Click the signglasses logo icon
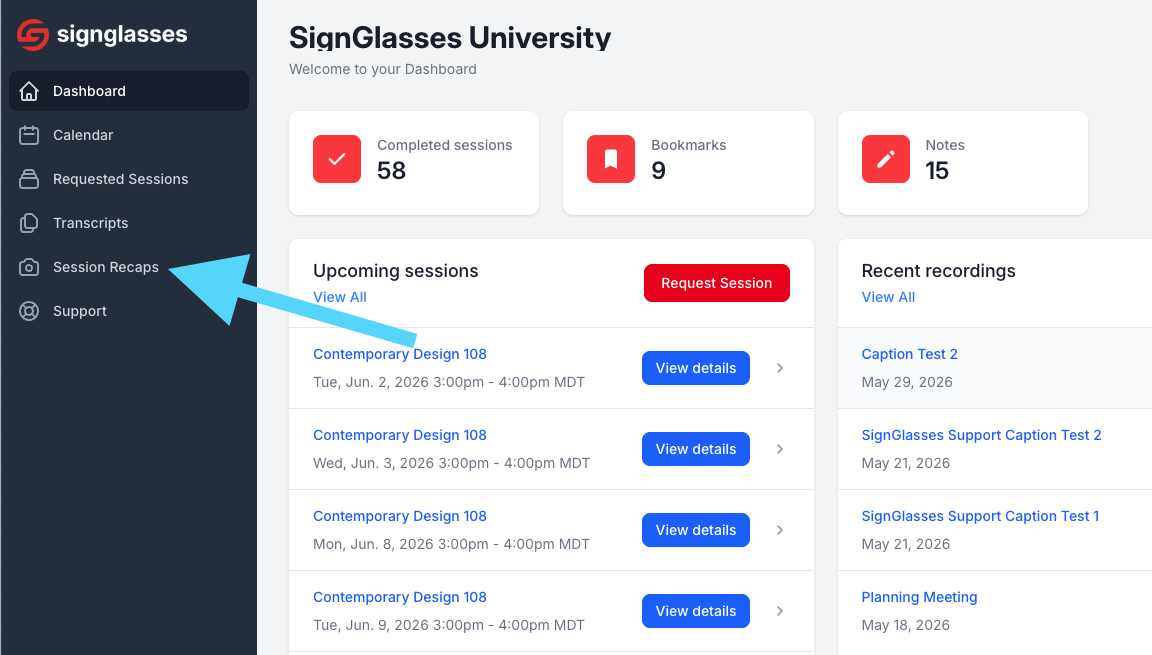 point(33,35)
